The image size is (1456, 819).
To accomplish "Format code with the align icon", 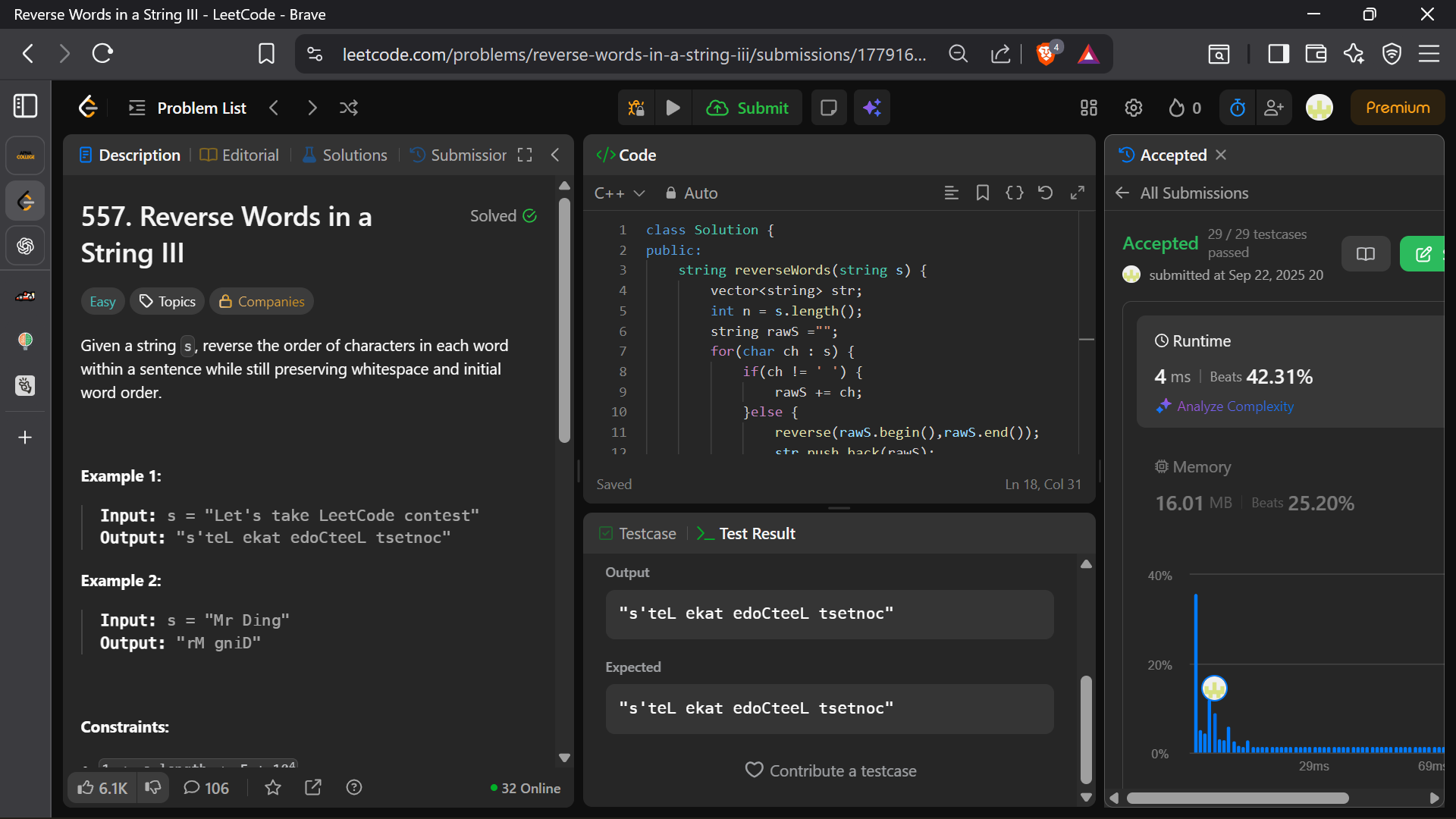I will coord(951,193).
